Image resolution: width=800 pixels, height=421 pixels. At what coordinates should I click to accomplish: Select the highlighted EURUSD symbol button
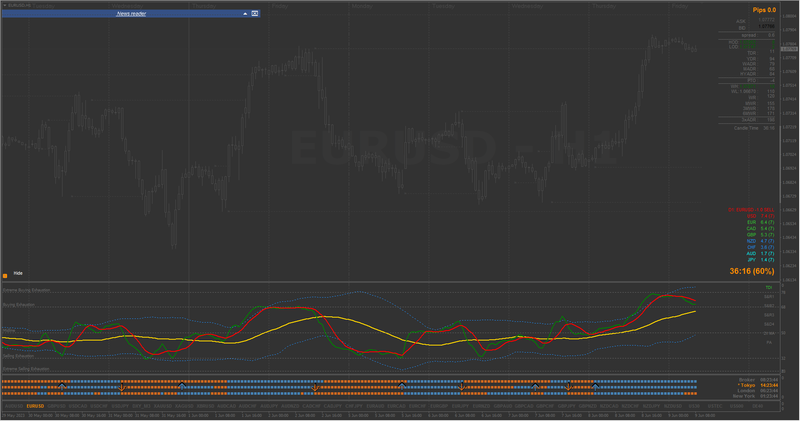click(35, 406)
